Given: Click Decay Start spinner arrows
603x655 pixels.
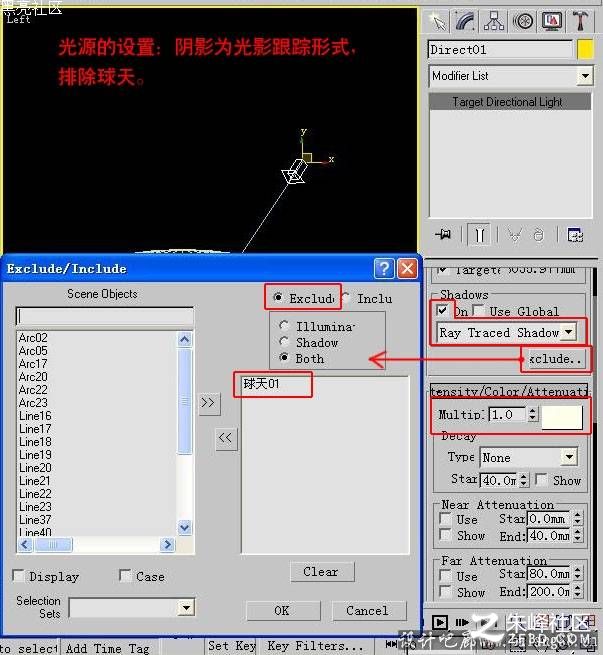Looking at the screenshot, I should pyautogui.click(x=524, y=480).
